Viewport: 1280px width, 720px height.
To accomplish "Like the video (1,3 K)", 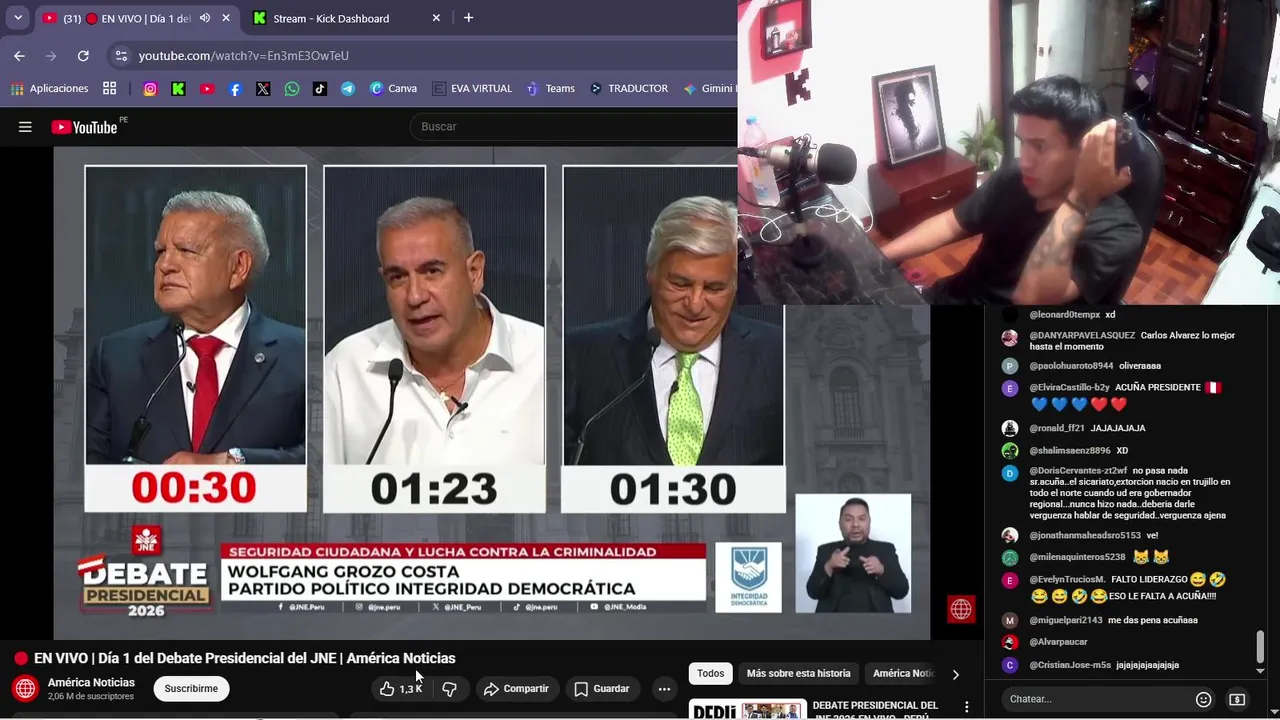I will pyautogui.click(x=400, y=688).
